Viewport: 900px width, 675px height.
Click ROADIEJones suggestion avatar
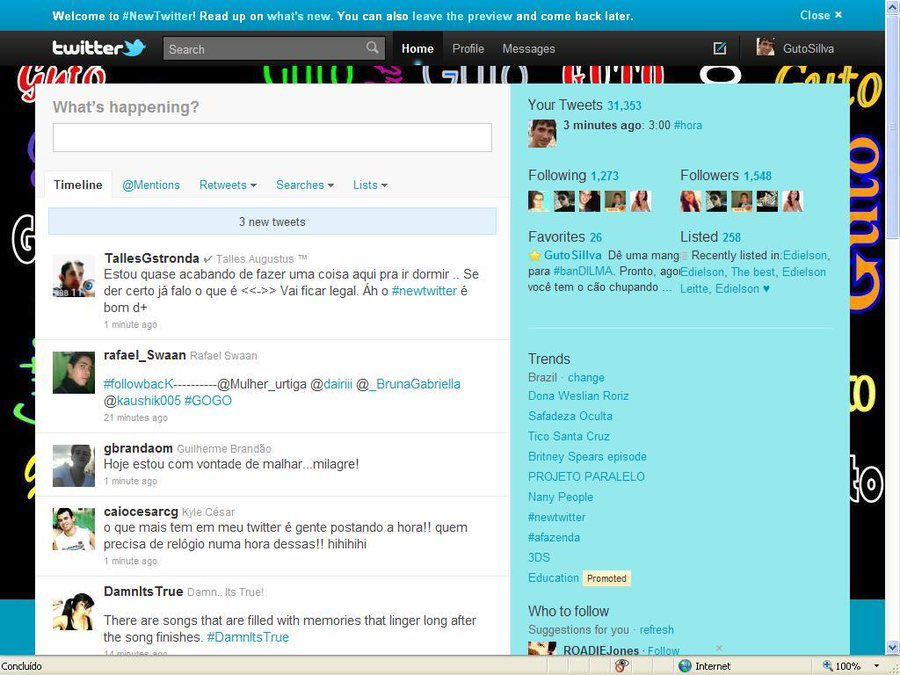542,649
